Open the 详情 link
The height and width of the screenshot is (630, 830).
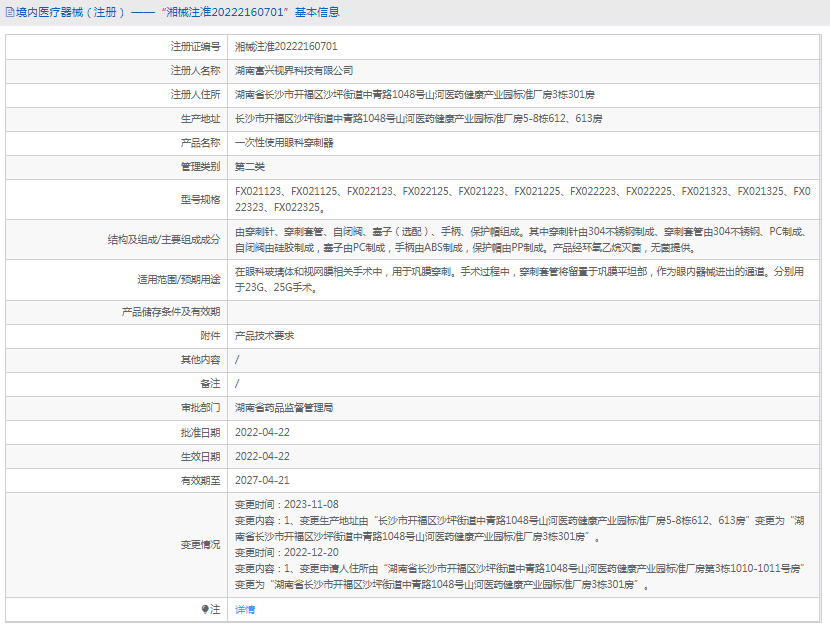[245, 610]
